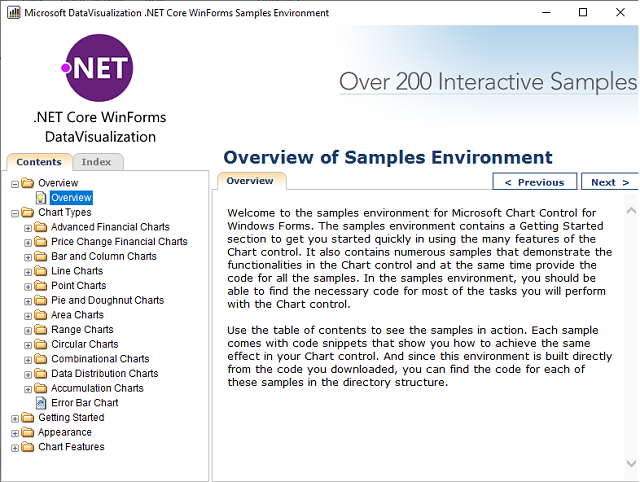Click the folder icon beside Overview
Viewport: 640px width, 482px height.
tap(28, 183)
